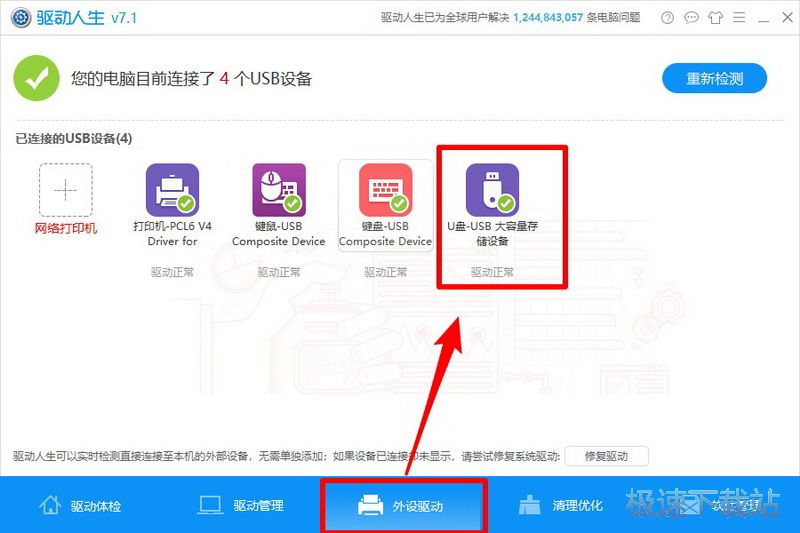The height and width of the screenshot is (533, 800).
Task: Select the 键鼠-USB Composite Device icon
Action: pyautogui.click(x=279, y=190)
